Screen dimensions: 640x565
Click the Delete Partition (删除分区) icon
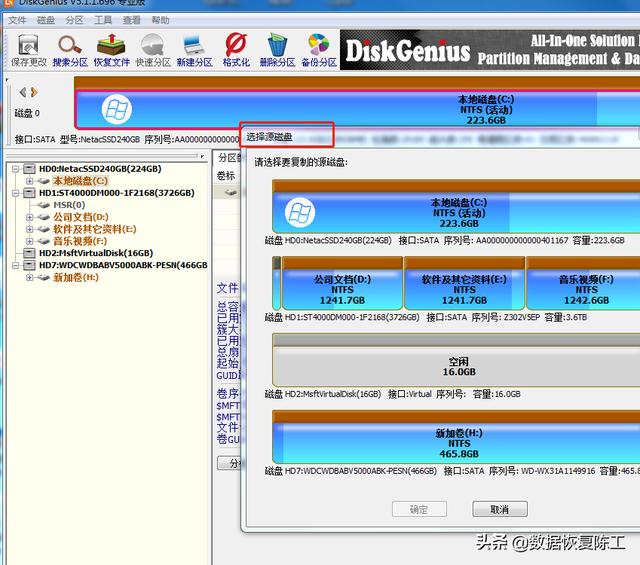[278, 50]
